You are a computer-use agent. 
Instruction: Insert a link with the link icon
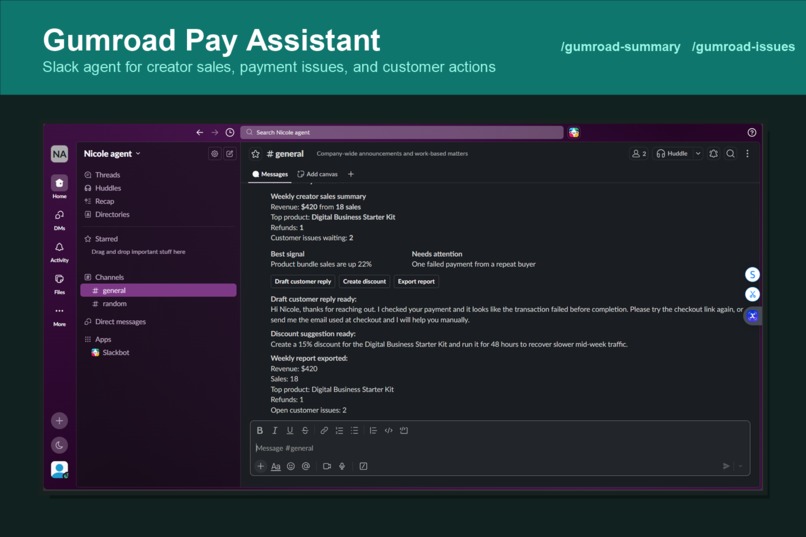pyautogui.click(x=324, y=431)
